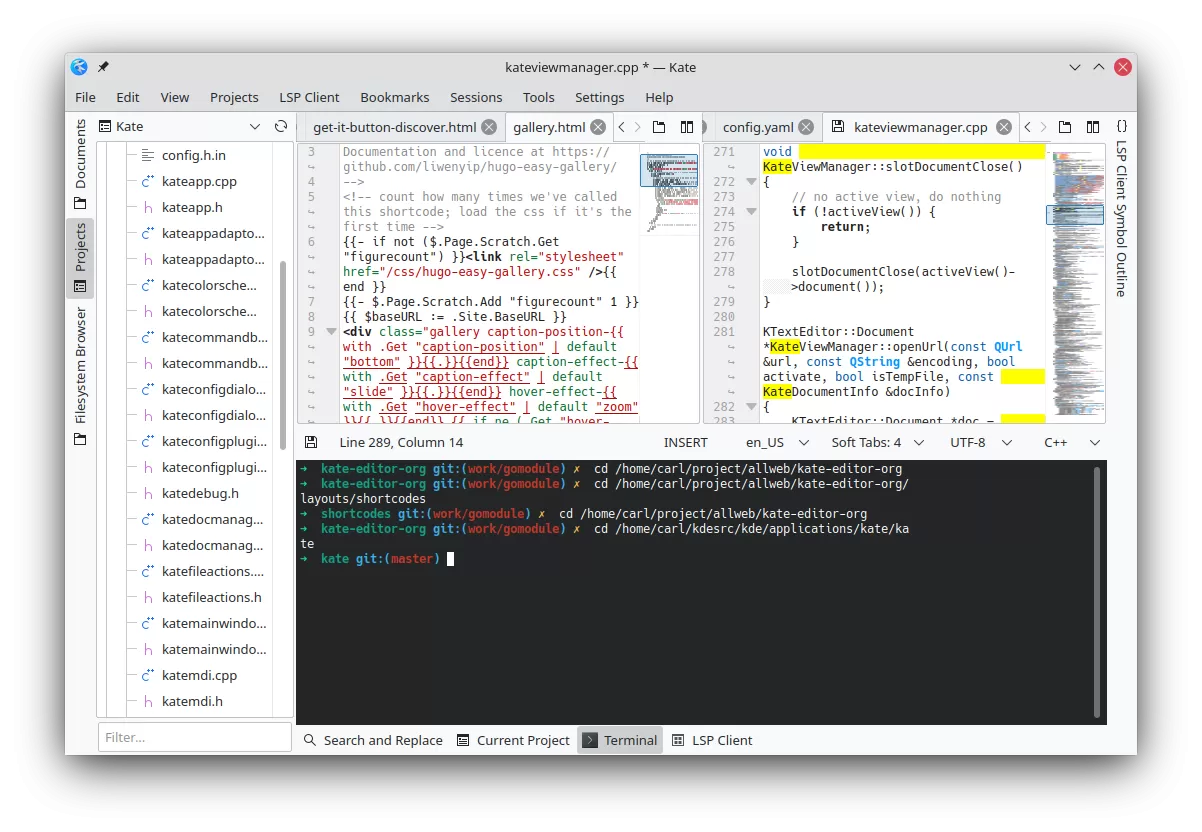The image size is (1202, 832).
Task: Close the gallery.html tab
Action: [597, 127]
